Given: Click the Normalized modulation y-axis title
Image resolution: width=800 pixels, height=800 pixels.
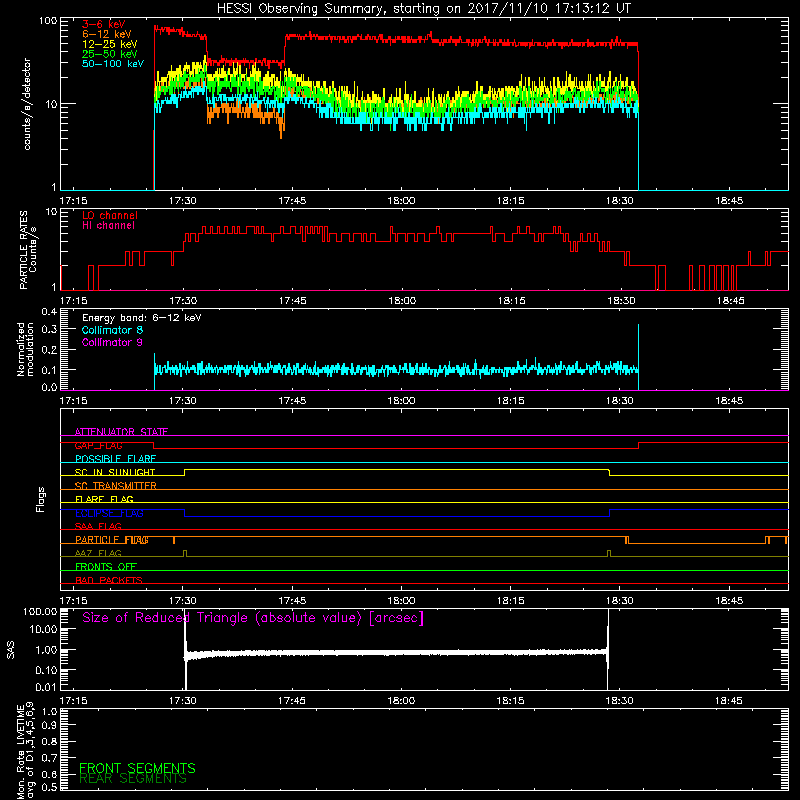Looking at the screenshot, I should pos(26,349).
